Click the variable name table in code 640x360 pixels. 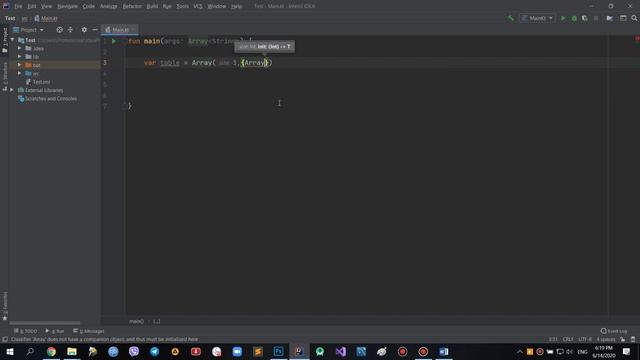coord(170,63)
